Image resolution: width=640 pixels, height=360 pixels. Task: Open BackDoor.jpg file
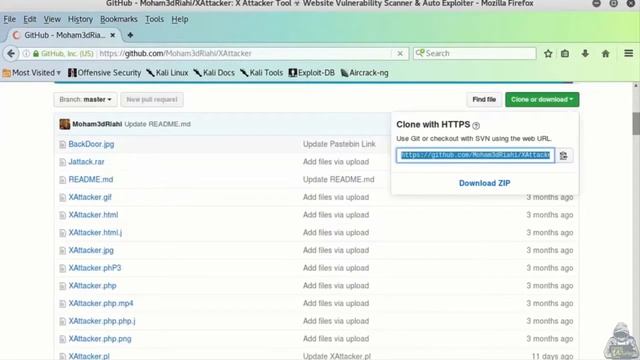point(91,144)
